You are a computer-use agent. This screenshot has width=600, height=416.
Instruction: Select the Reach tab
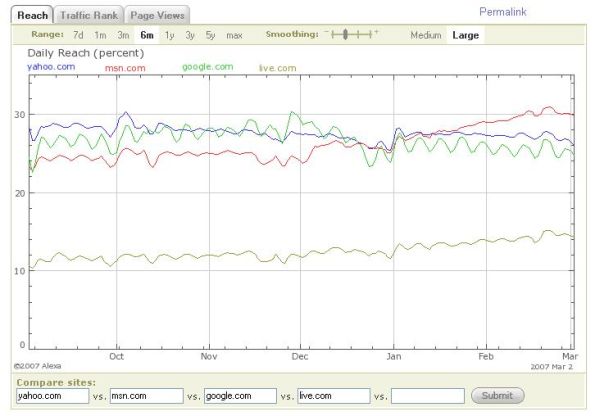click(33, 16)
